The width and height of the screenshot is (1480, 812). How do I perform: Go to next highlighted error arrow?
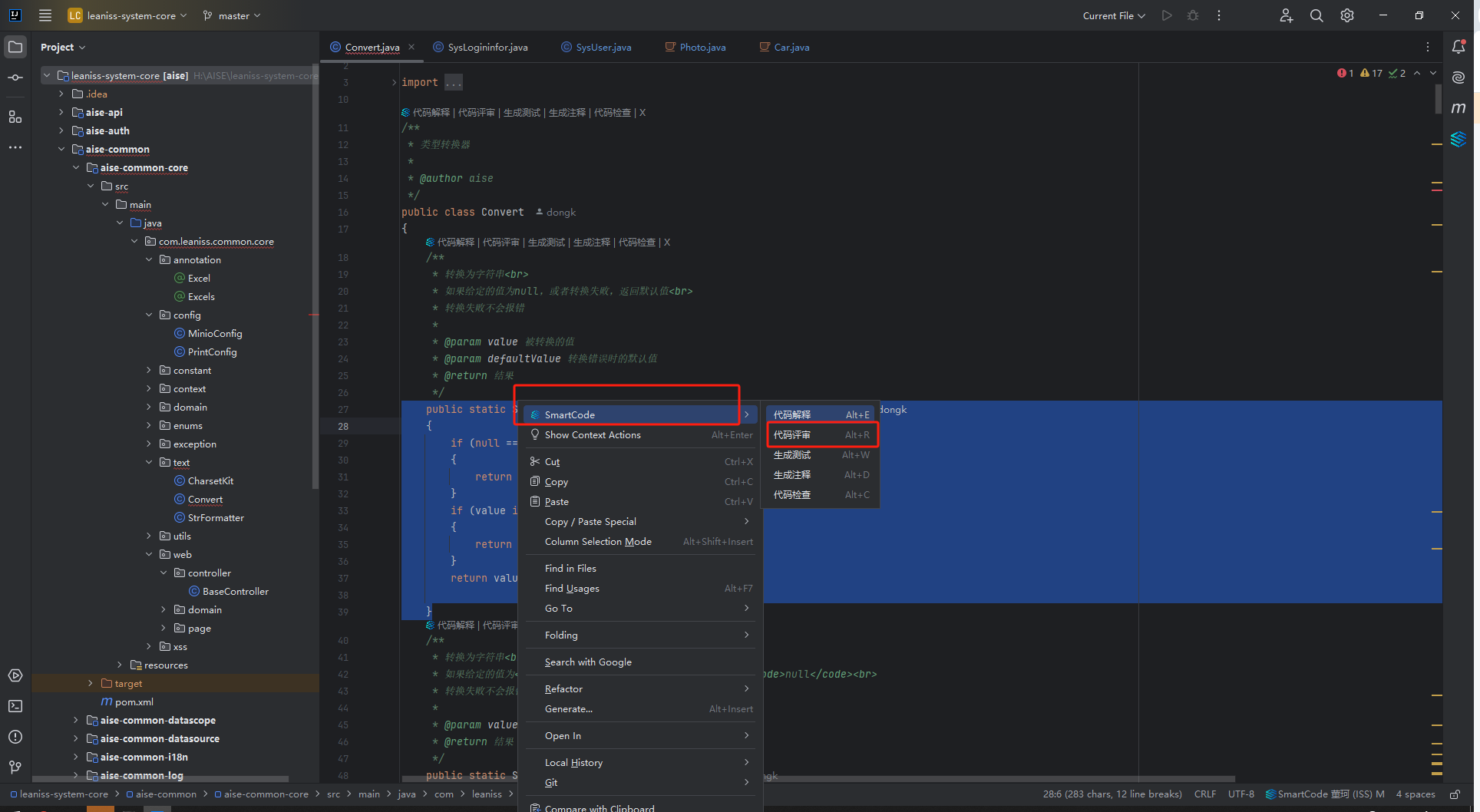pyautogui.click(x=1433, y=73)
